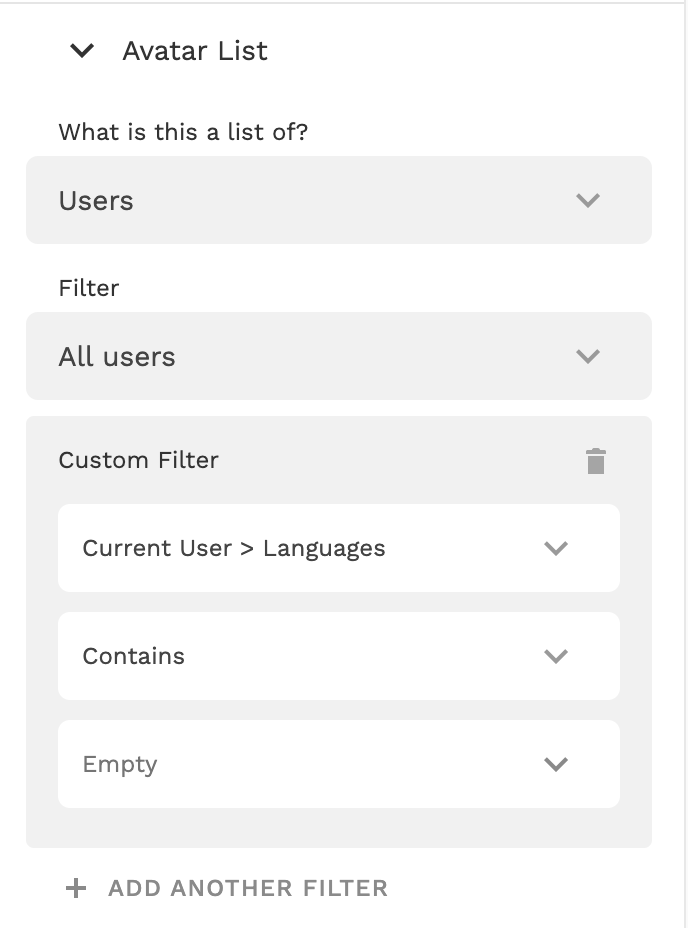Click the plus icon beside Add Another Filter
Screen dimensions: 688x928
pos(76,888)
